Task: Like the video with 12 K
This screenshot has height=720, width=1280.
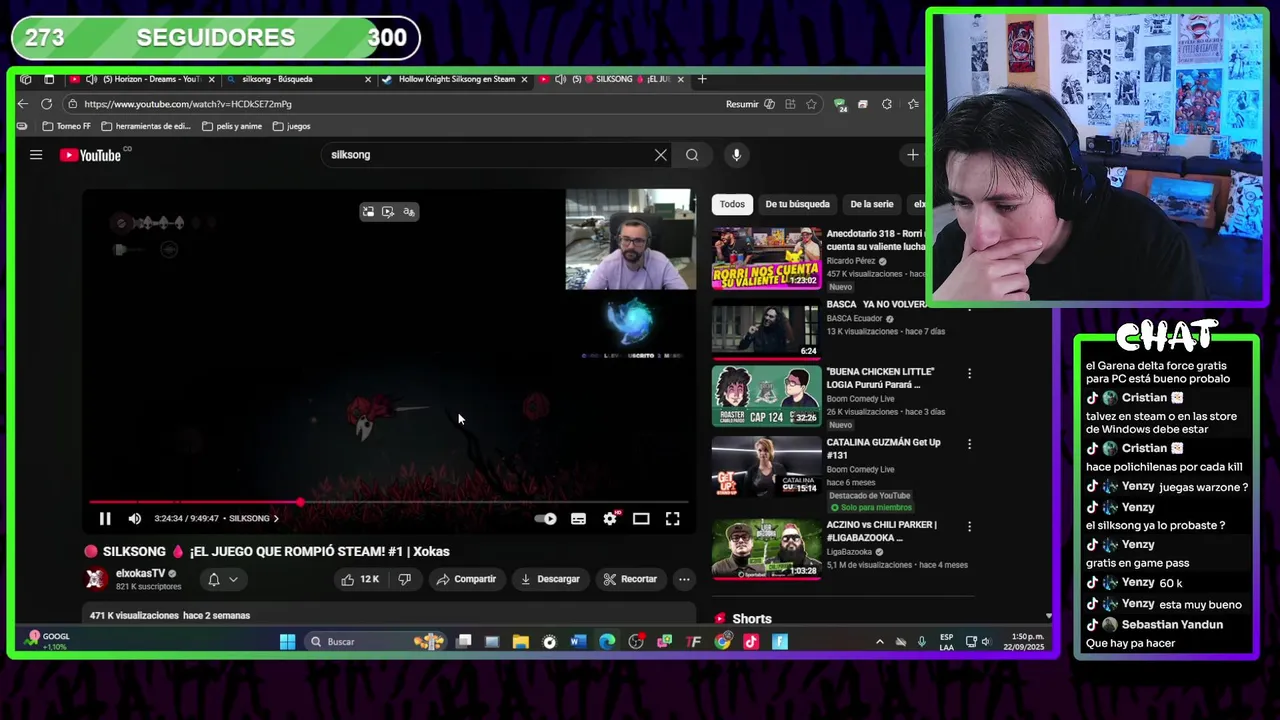Action: tap(360, 579)
